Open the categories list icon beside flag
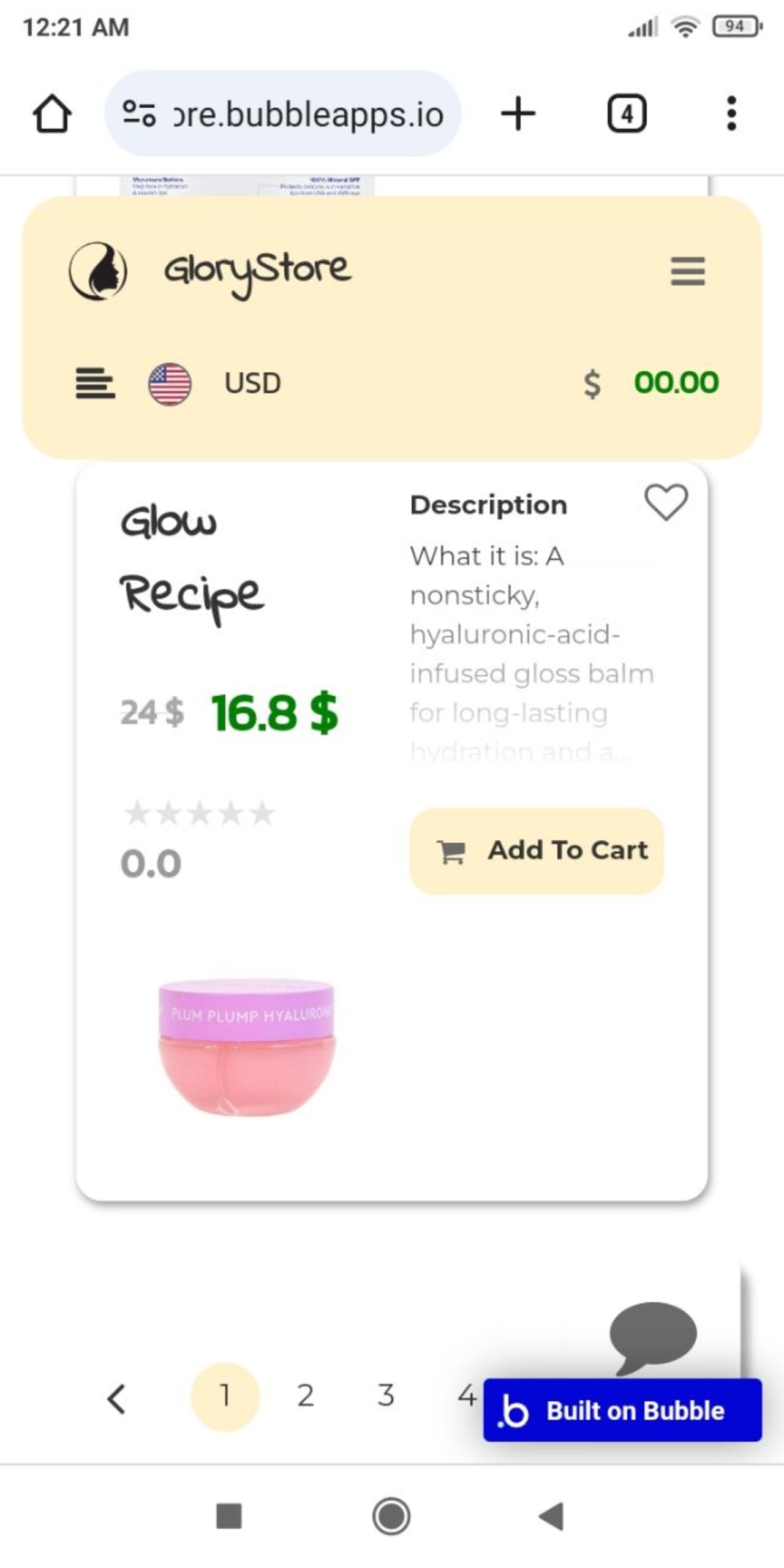Image resolution: width=784 pixels, height=1568 pixels. point(95,383)
